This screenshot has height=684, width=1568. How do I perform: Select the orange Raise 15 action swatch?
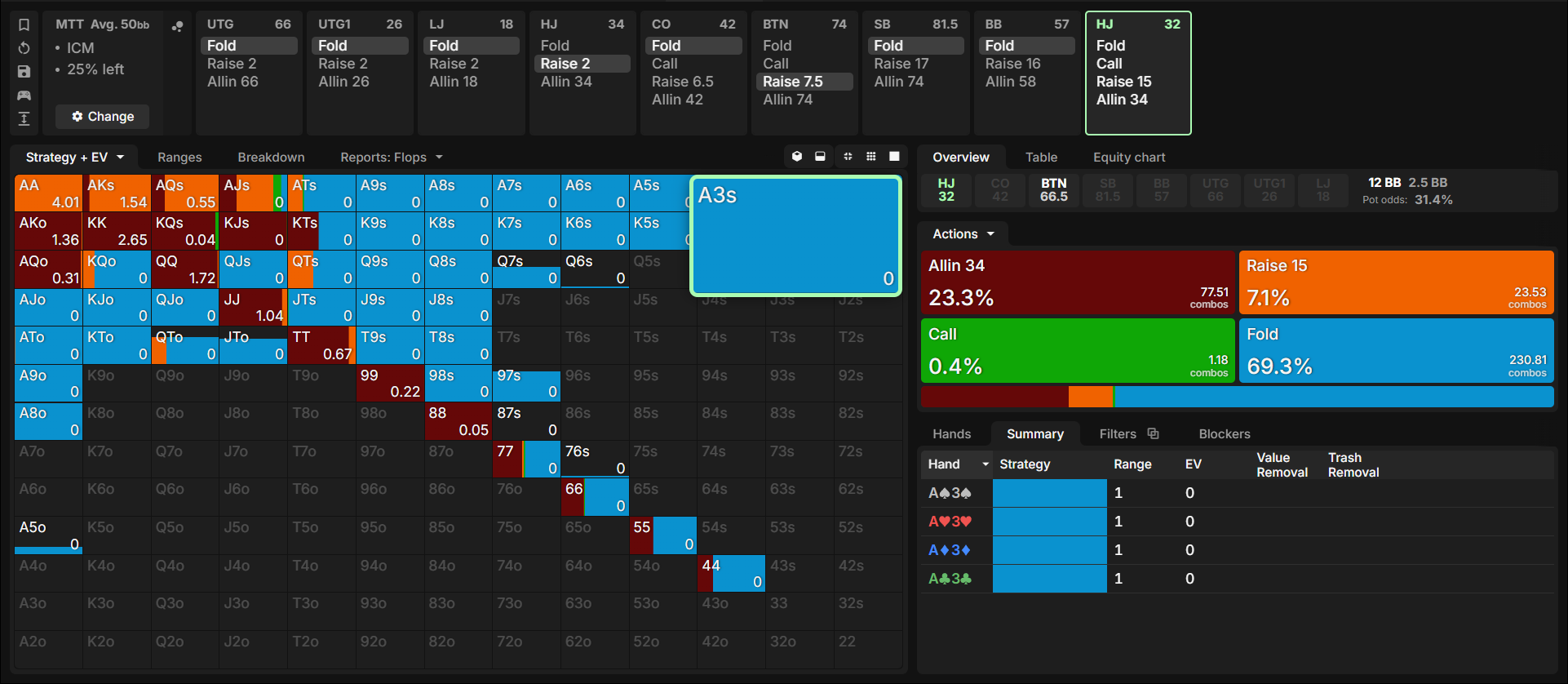coord(1397,282)
